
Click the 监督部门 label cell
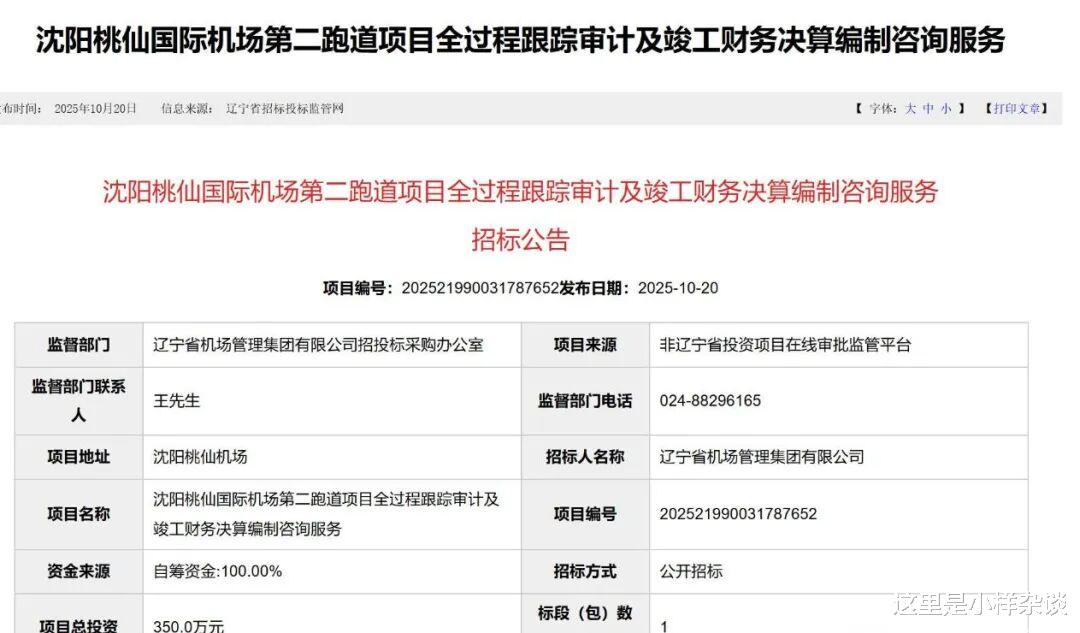pos(79,344)
